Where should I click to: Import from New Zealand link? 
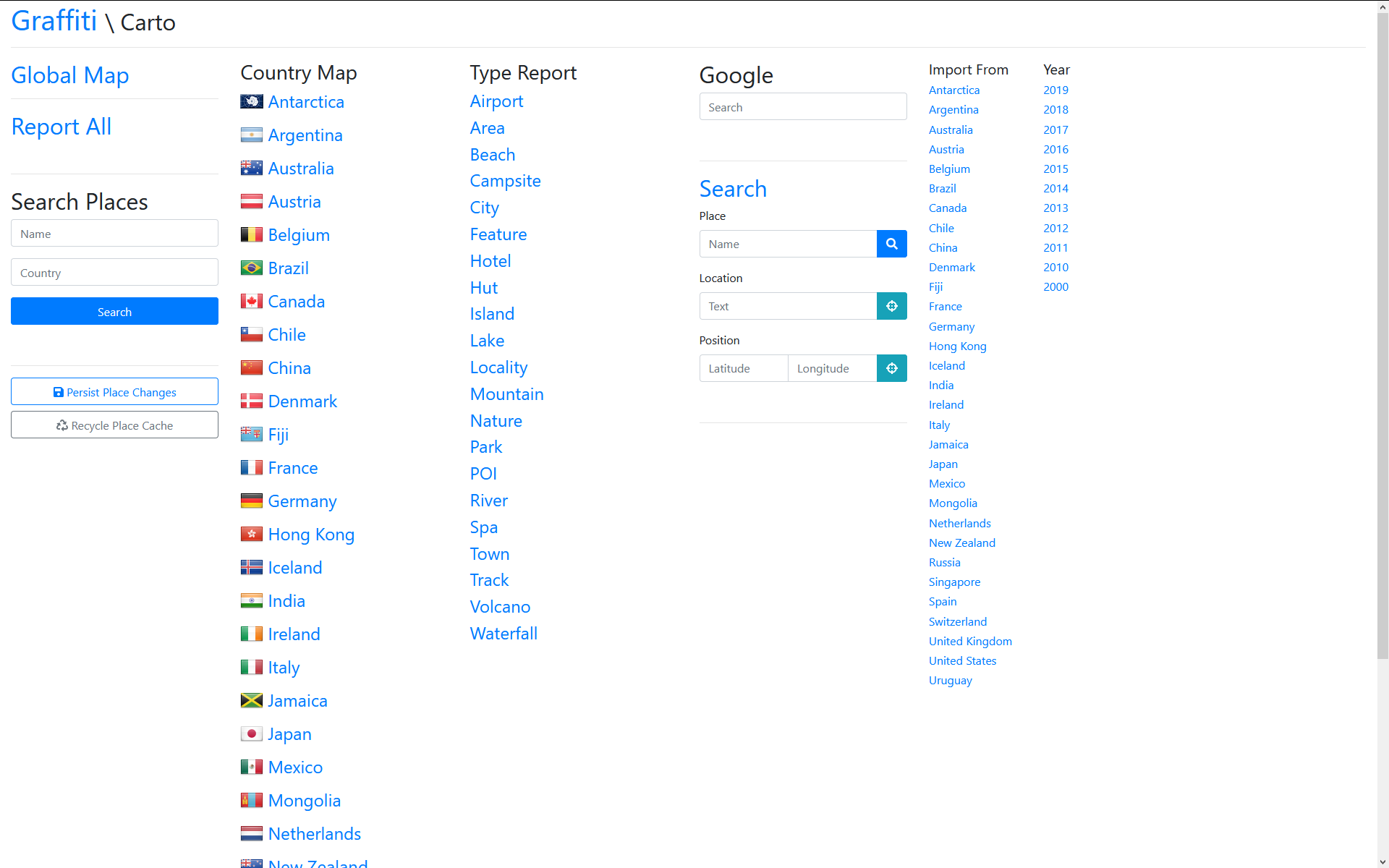(961, 543)
